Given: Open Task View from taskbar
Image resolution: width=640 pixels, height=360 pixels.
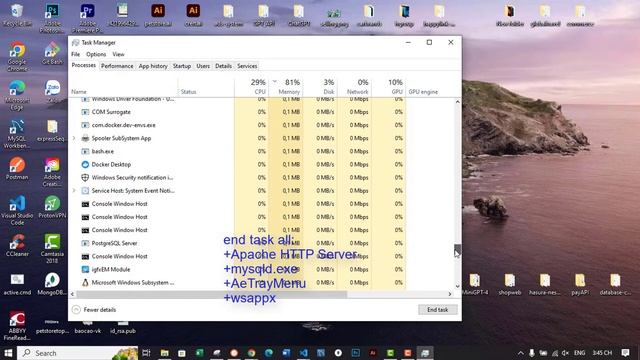Looking at the screenshot, I should point(146,353).
